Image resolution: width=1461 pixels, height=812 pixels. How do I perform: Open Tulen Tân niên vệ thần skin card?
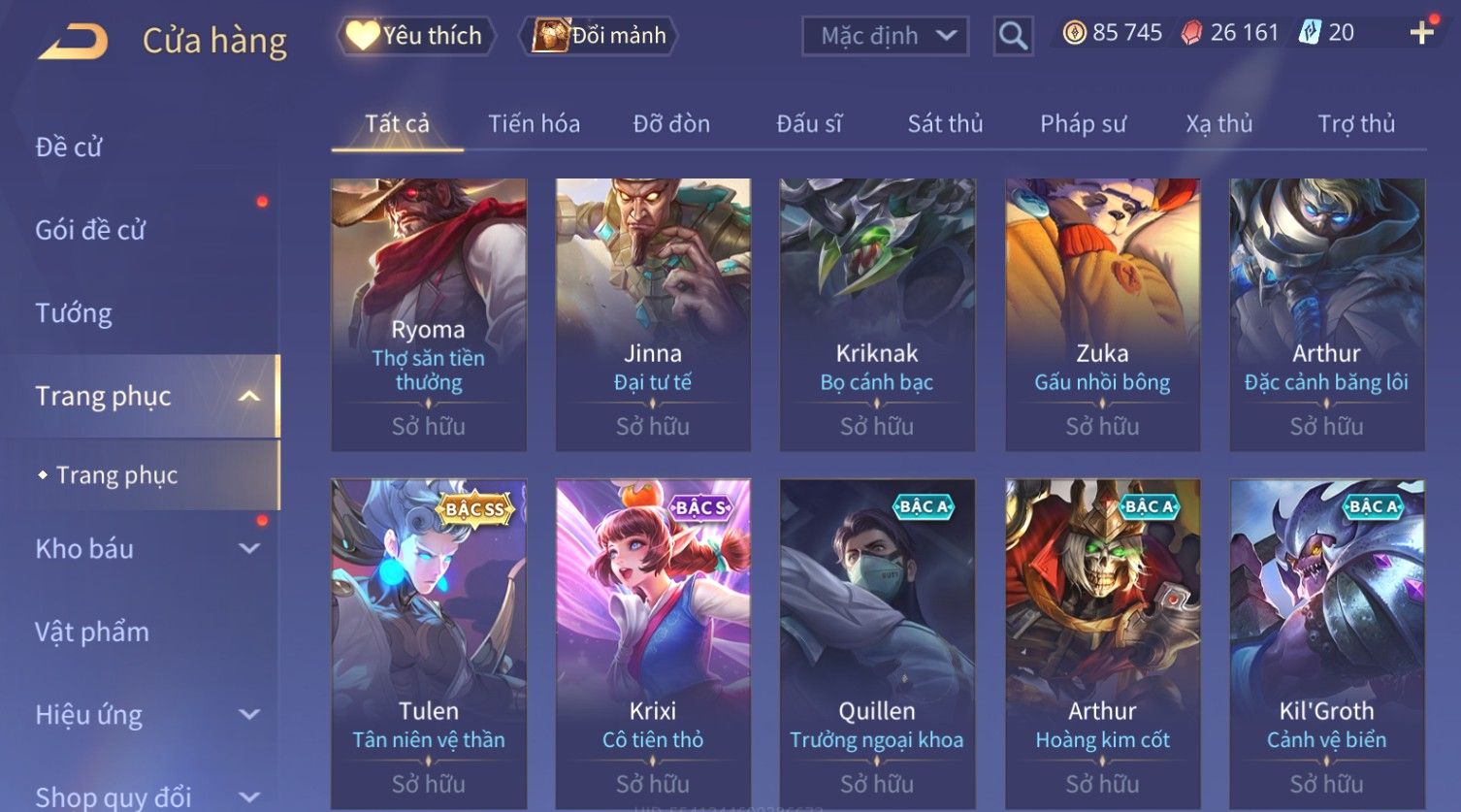click(428, 644)
